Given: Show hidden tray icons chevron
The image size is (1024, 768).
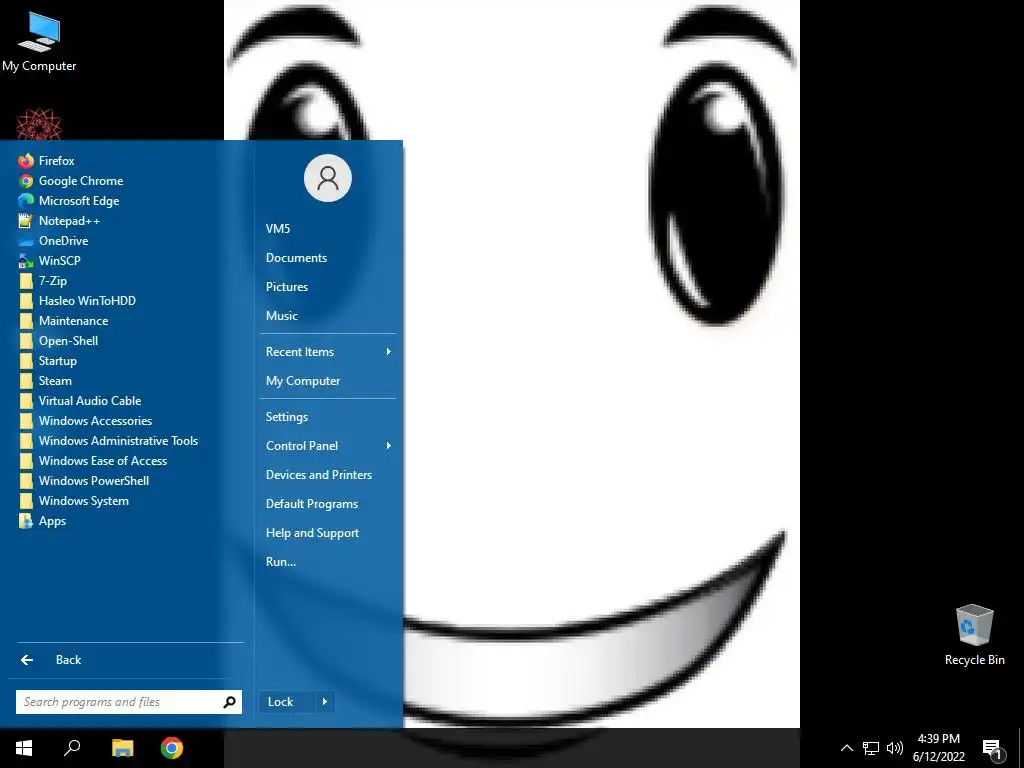Looking at the screenshot, I should [x=846, y=748].
